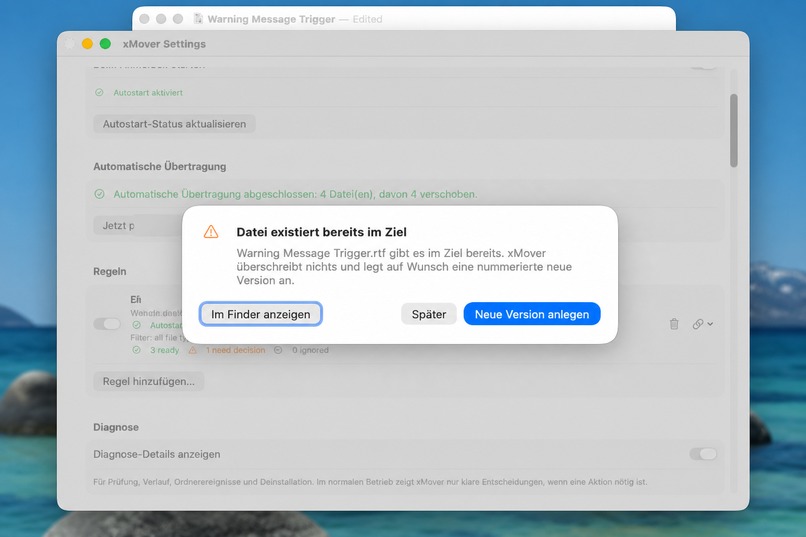Click the '1 need decision' status text
The height and width of the screenshot is (537, 806).
tap(235, 350)
